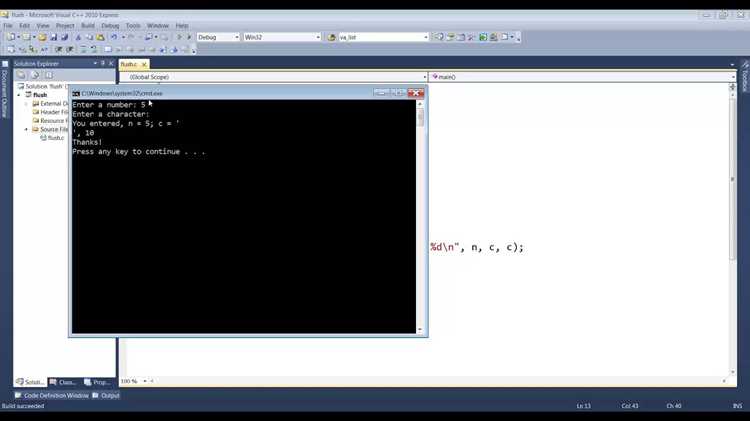The image size is (750, 421).
Task: Click the Navigate Backward icon
Action: [149, 37]
